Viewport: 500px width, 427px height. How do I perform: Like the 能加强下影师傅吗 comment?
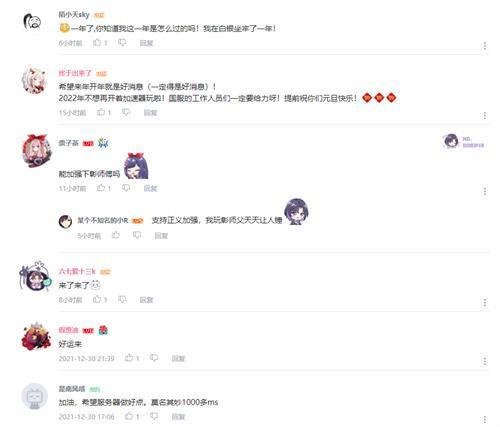(101, 188)
